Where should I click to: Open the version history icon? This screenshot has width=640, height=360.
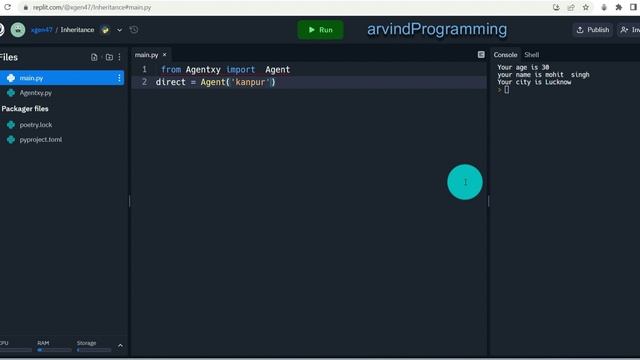tap(134, 30)
